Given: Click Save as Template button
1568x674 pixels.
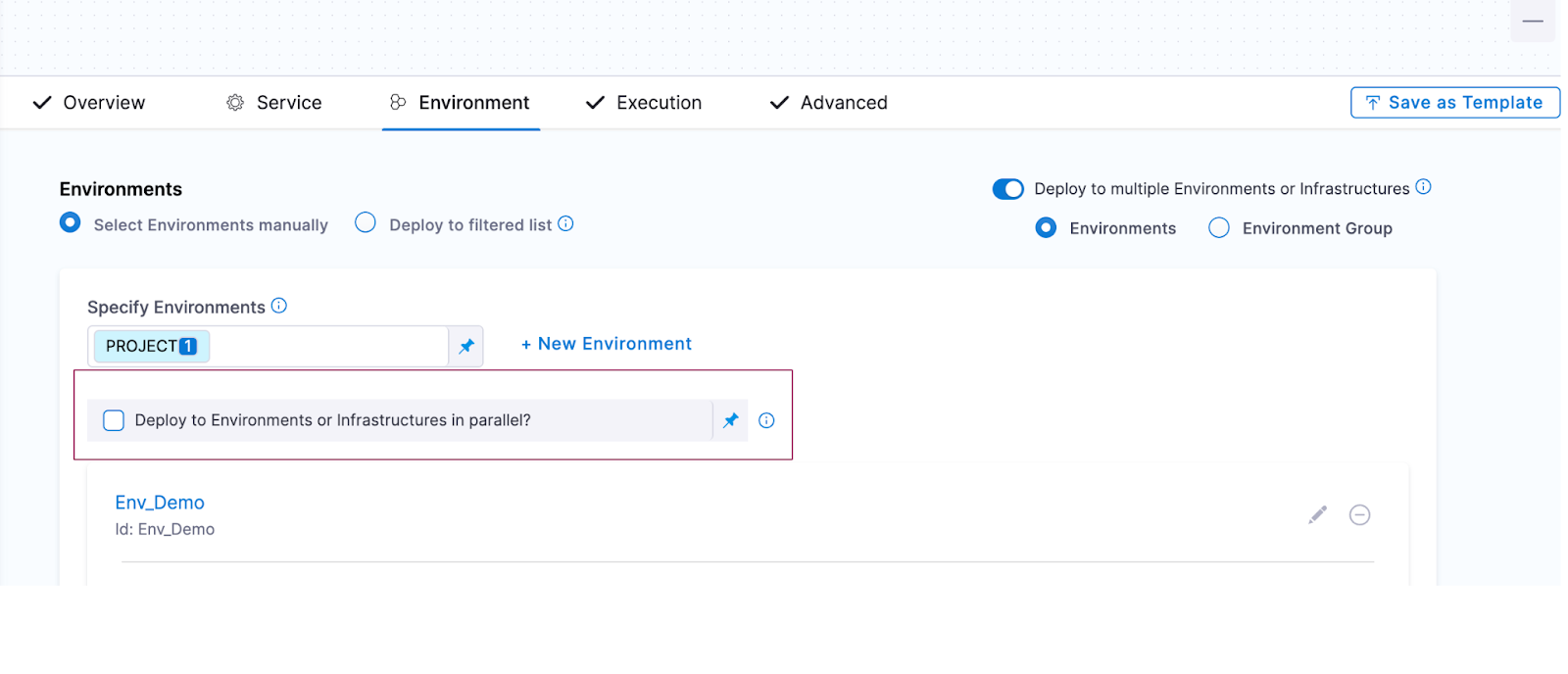Looking at the screenshot, I should pyautogui.click(x=1454, y=103).
